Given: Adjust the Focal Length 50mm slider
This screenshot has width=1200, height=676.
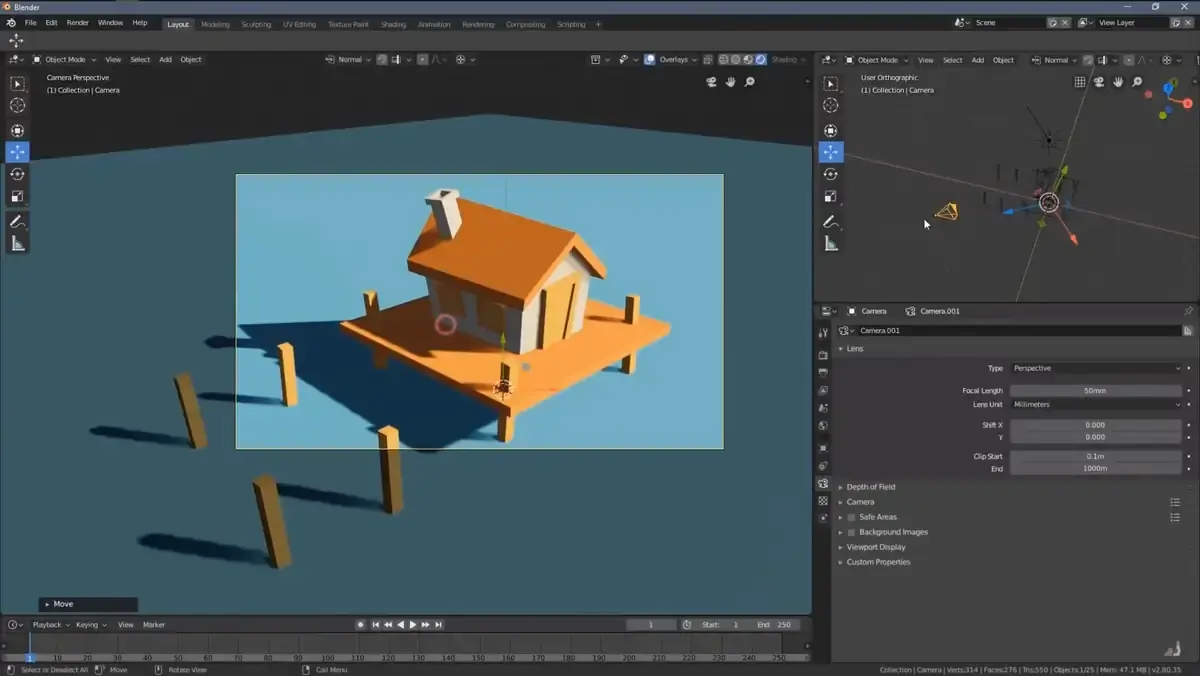Looking at the screenshot, I should (x=1095, y=391).
